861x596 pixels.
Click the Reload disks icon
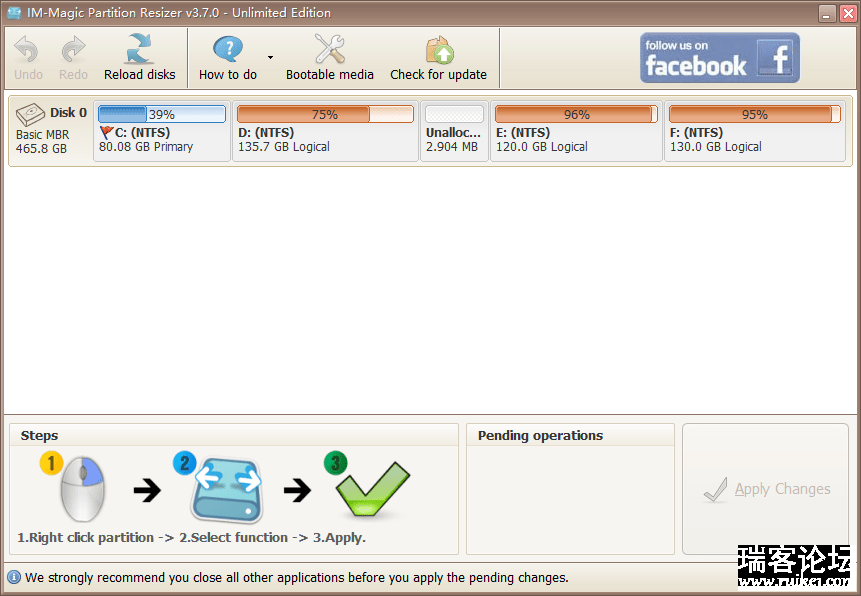click(139, 49)
